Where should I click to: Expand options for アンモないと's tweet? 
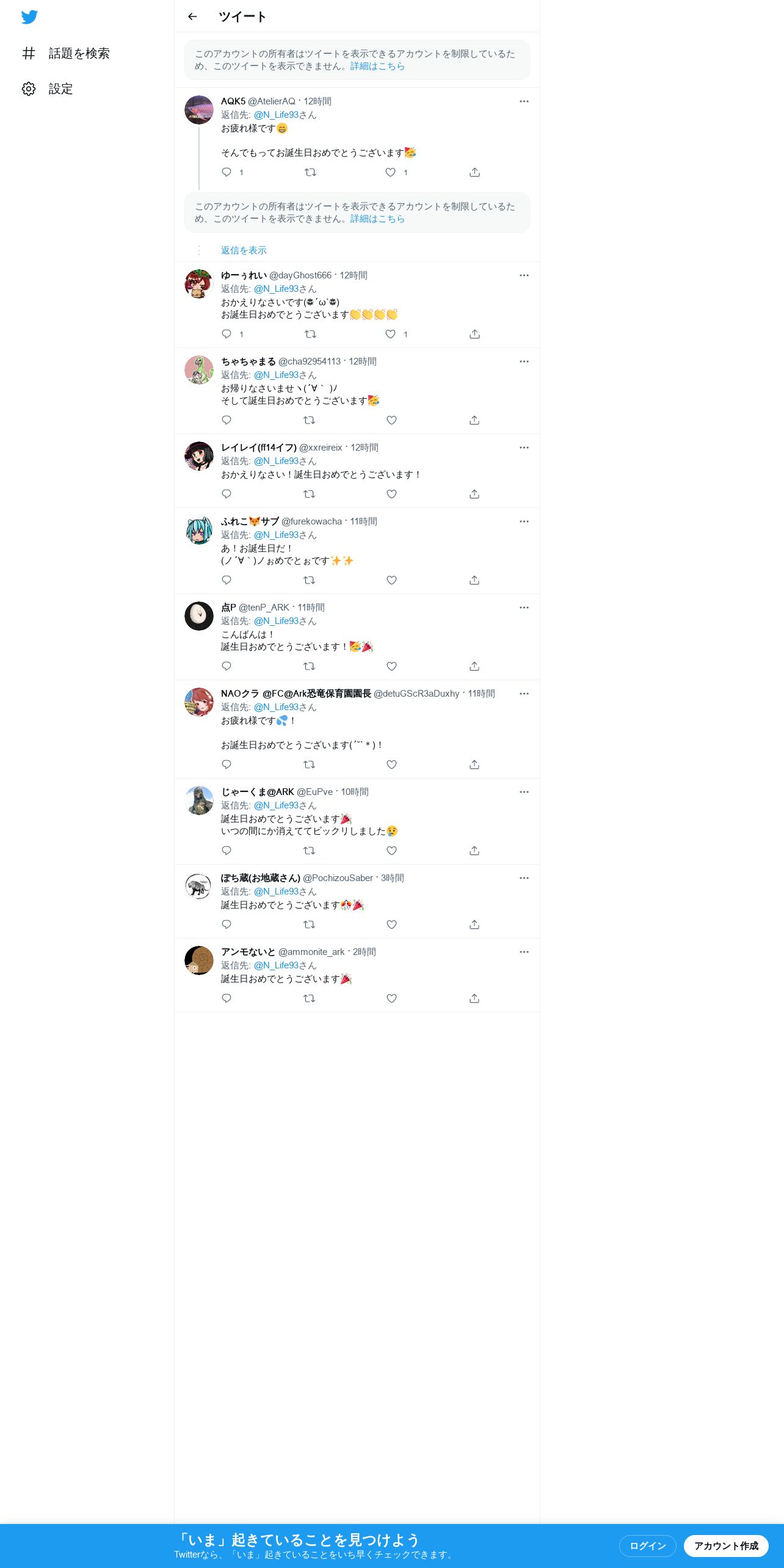click(524, 952)
